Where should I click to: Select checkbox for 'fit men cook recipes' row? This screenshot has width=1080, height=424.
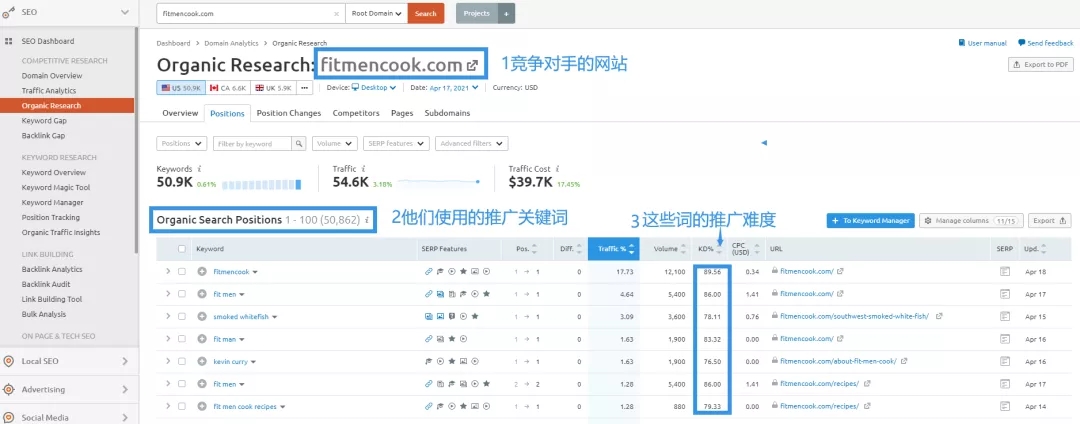(x=181, y=406)
